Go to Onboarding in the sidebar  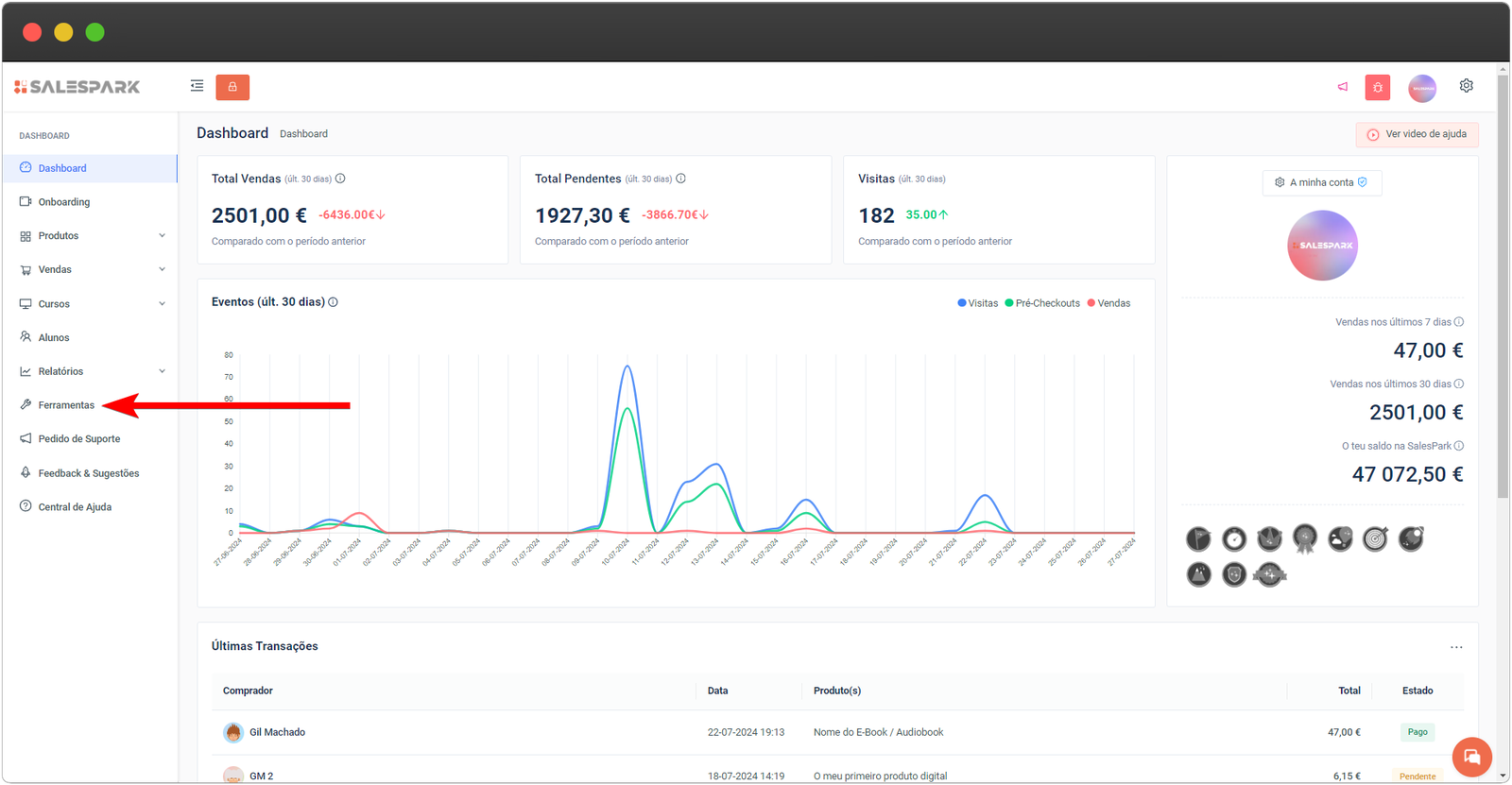(63, 202)
